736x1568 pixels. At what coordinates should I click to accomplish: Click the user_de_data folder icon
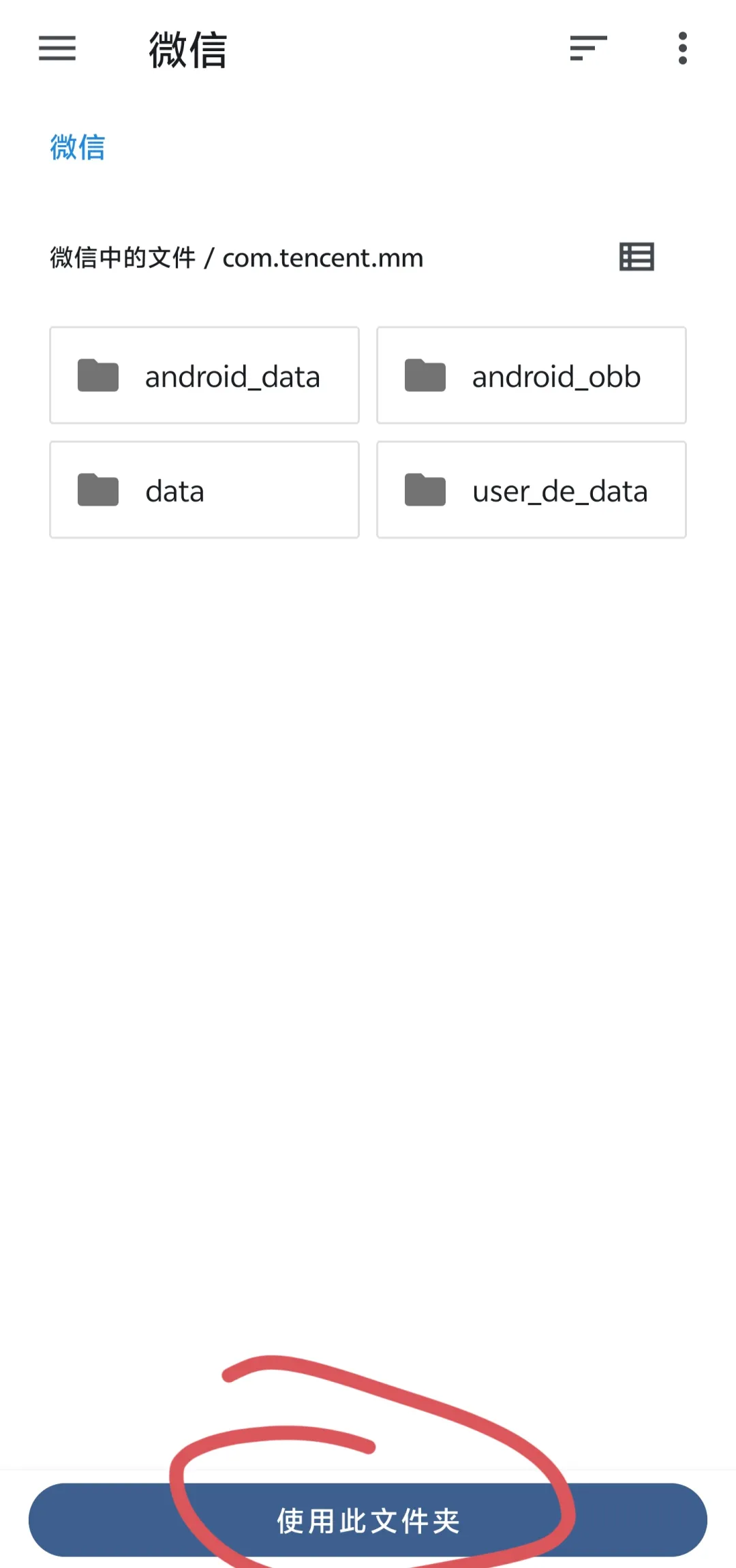[425, 490]
